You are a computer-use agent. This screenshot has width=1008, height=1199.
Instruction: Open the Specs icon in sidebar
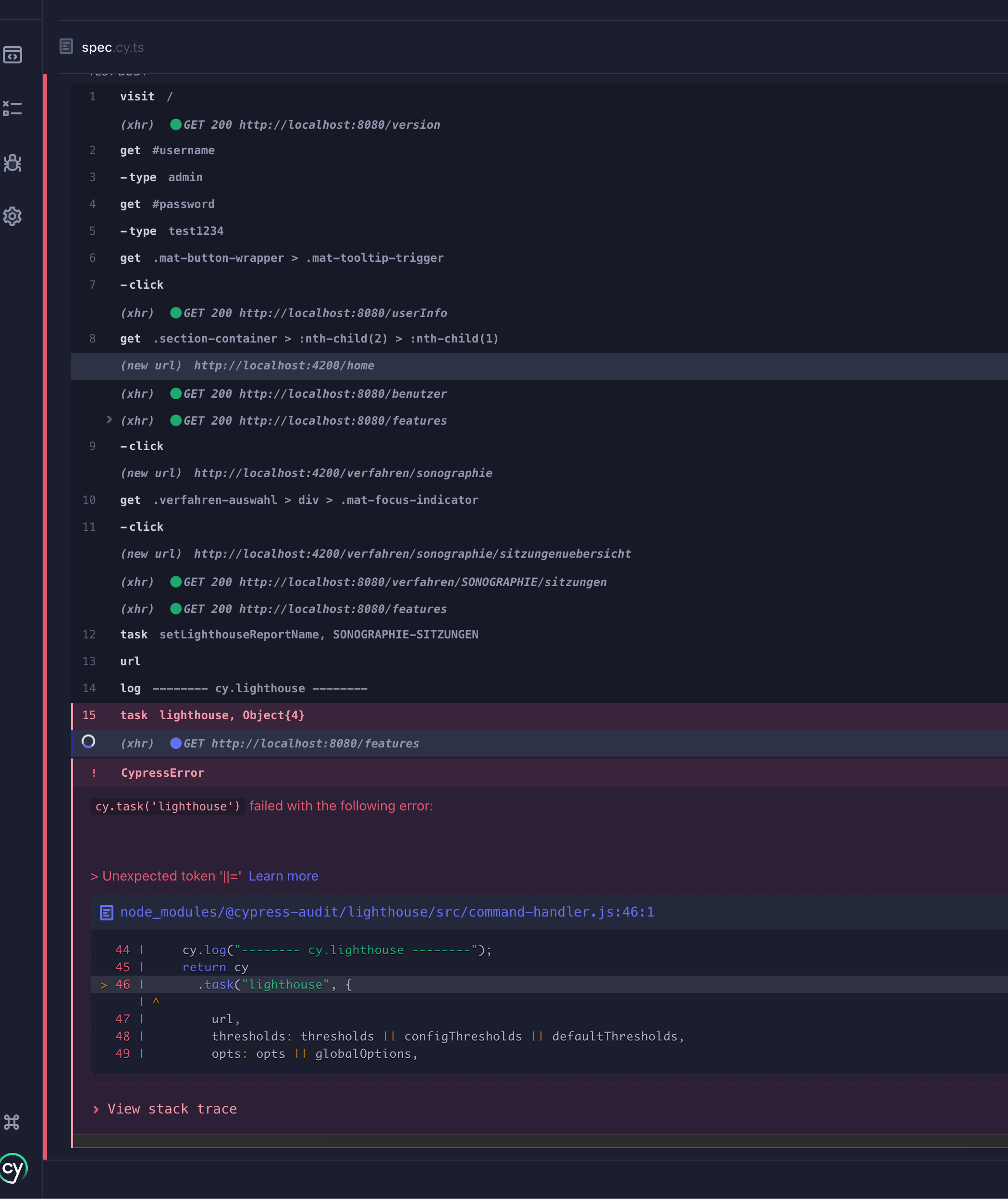[12, 55]
